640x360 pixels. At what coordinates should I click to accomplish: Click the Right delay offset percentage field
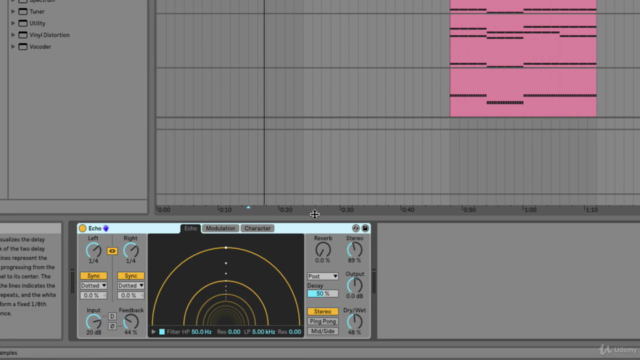click(x=131, y=296)
